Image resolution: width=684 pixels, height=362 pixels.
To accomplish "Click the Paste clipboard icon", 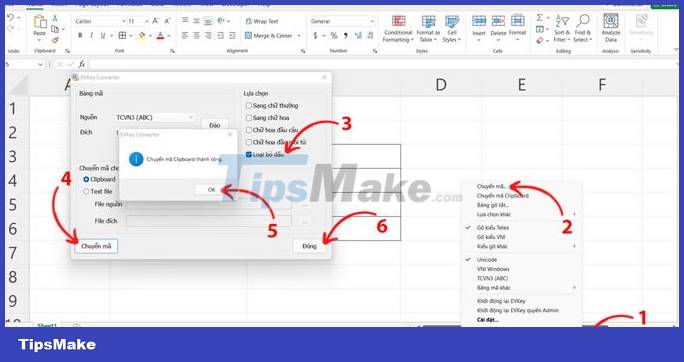I will pyautogui.click(x=40, y=22).
